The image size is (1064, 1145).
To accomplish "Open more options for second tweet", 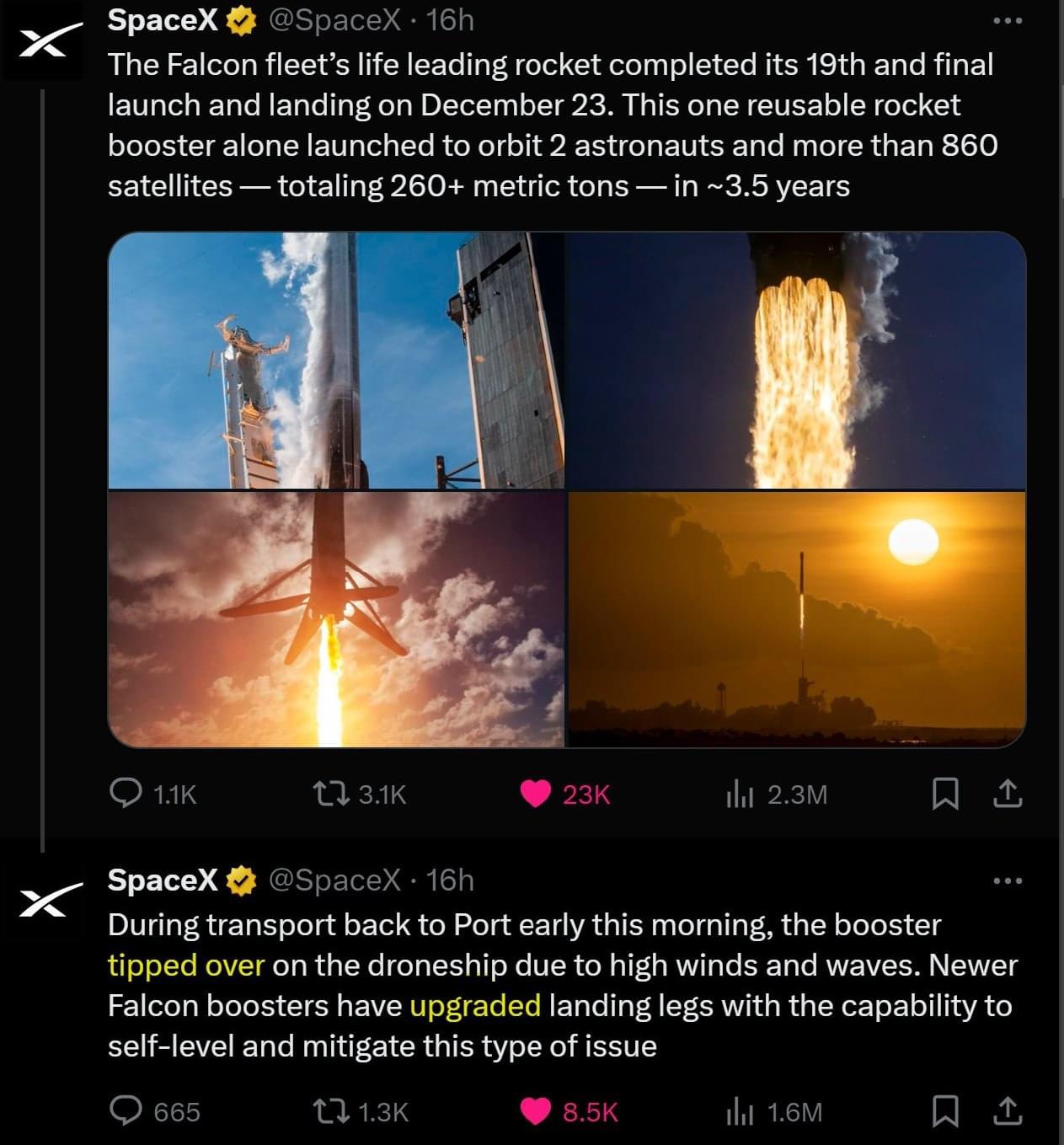I will click(1008, 880).
